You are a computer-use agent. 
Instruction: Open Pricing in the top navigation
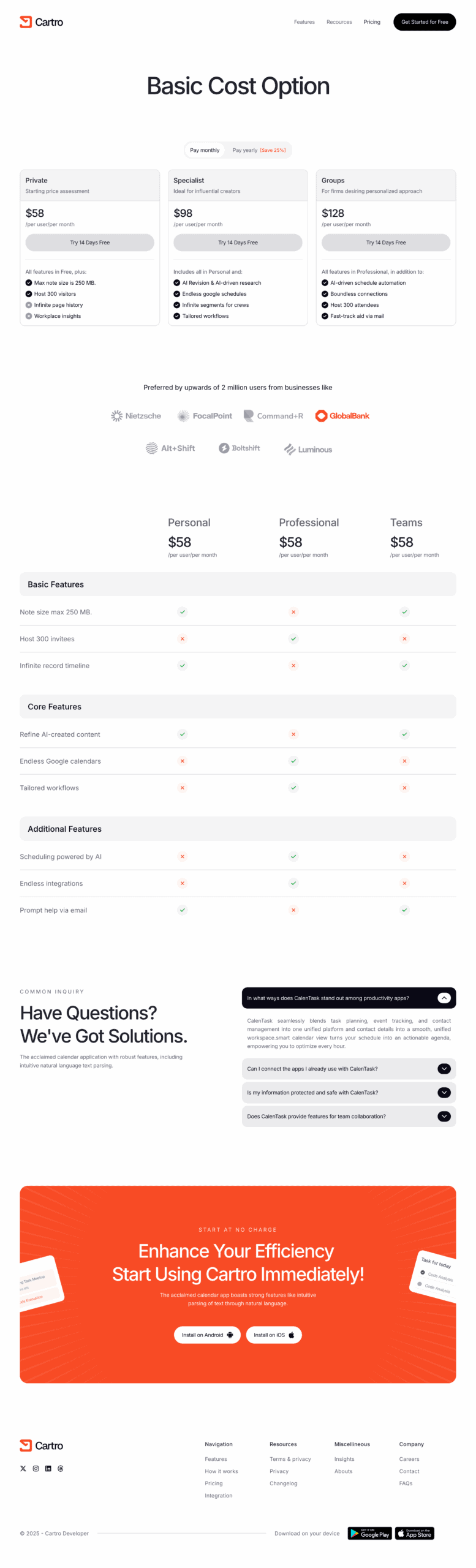(372, 22)
